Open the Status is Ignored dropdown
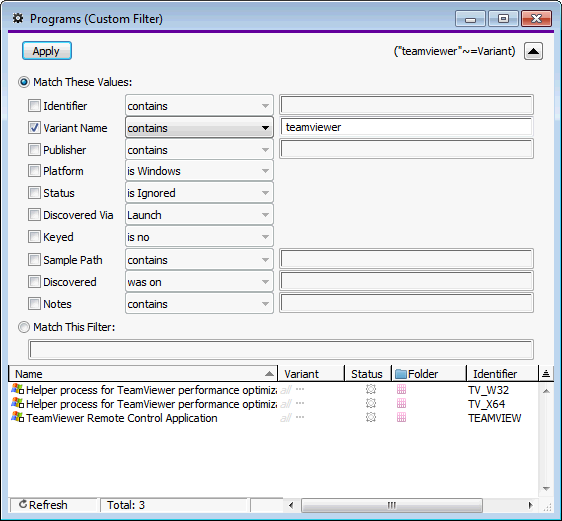This screenshot has height=521, width=562. coord(199,193)
